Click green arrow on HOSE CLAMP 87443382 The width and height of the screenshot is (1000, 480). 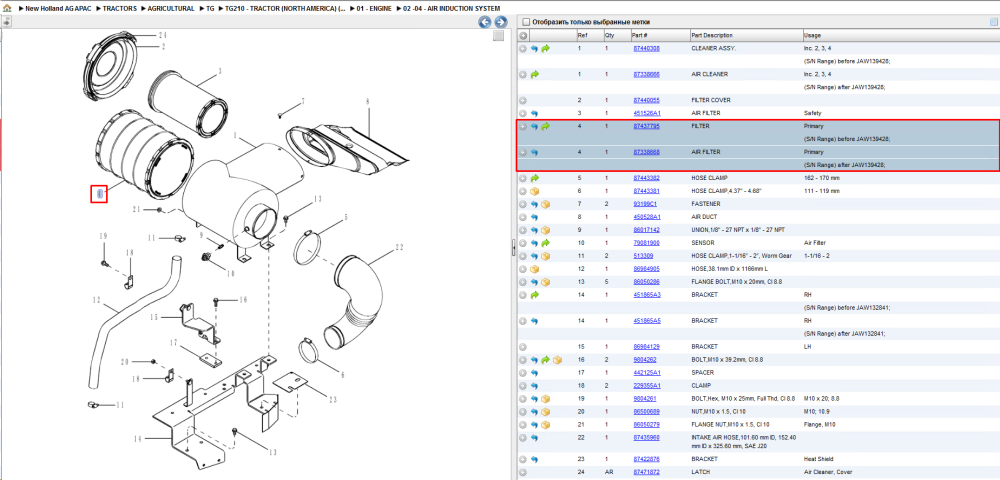[x=534, y=178]
